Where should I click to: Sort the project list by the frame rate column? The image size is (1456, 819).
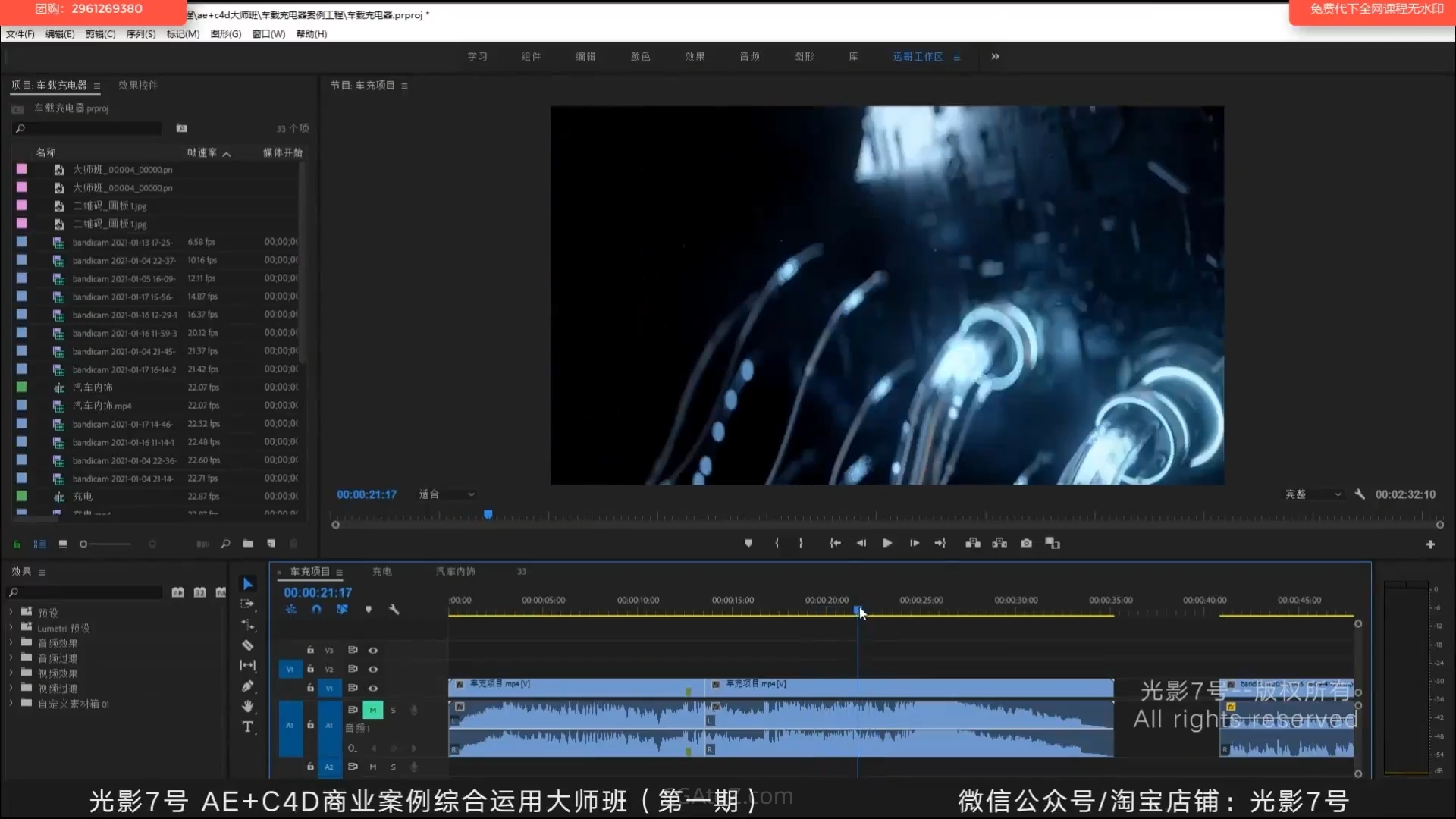tap(202, 152)
